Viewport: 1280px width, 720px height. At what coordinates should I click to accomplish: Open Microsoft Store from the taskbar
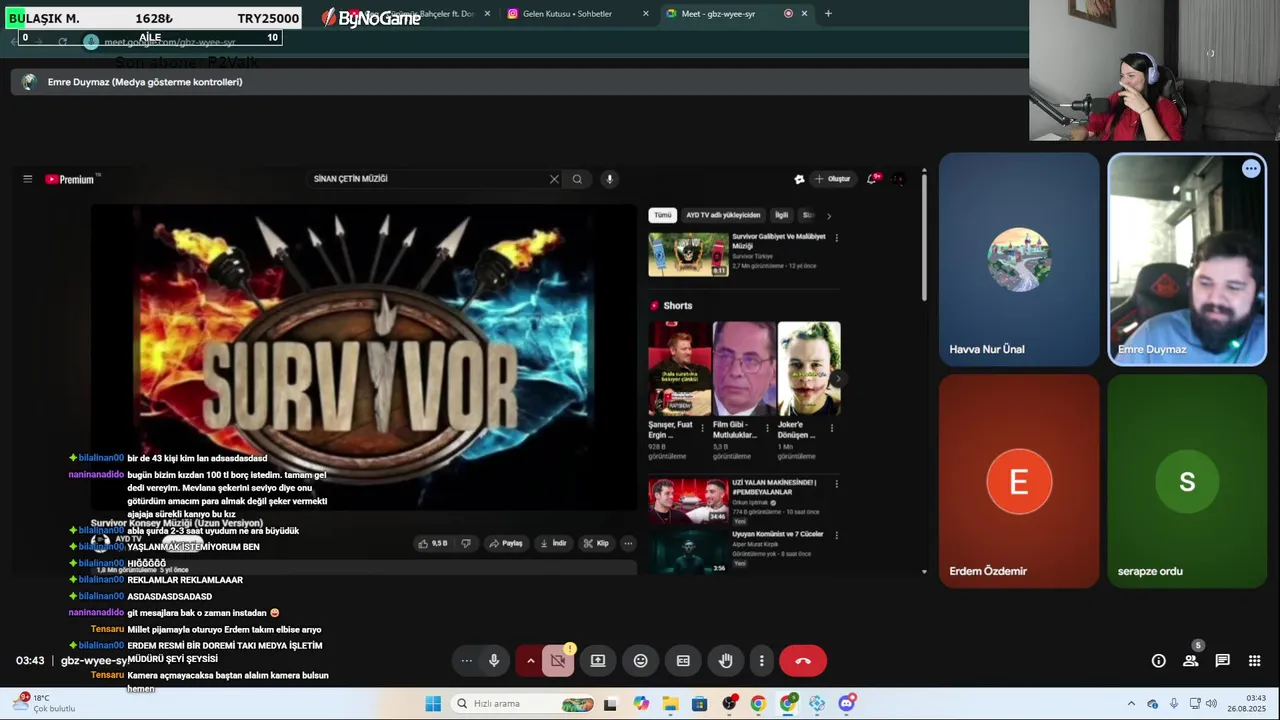point(699,704)
